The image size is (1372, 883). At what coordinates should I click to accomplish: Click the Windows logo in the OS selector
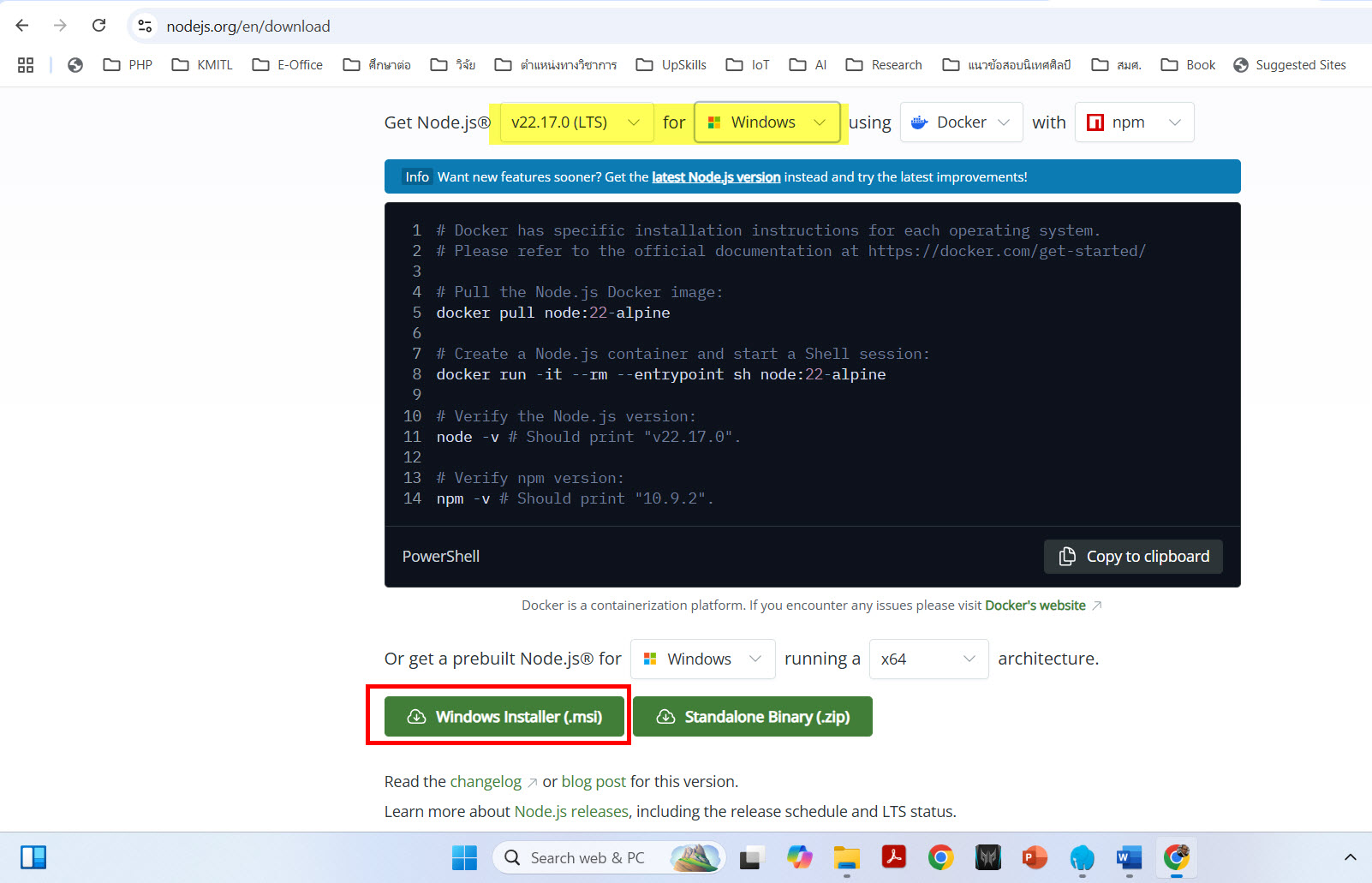(714, 122)
